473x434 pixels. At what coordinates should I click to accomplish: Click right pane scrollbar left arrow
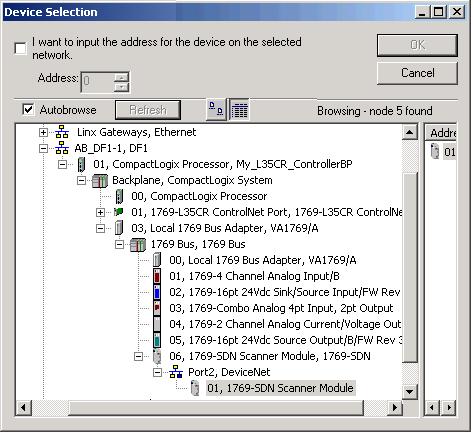(432, 407)
